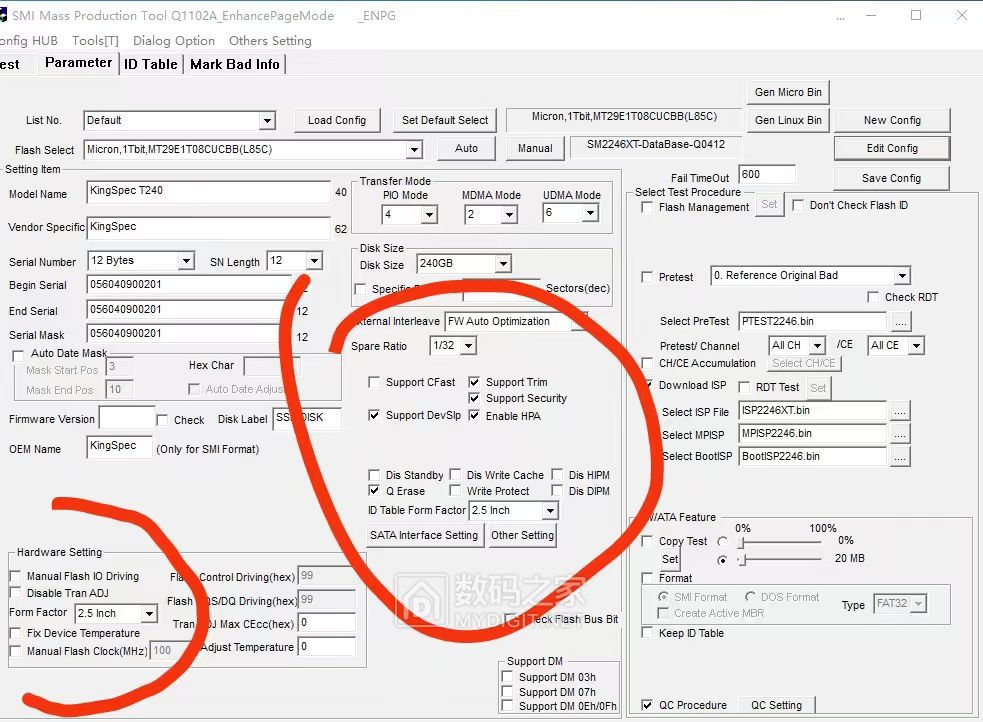Enable Flash Management checkbox
Screen dimensions: 983x722
coord(647,207)
